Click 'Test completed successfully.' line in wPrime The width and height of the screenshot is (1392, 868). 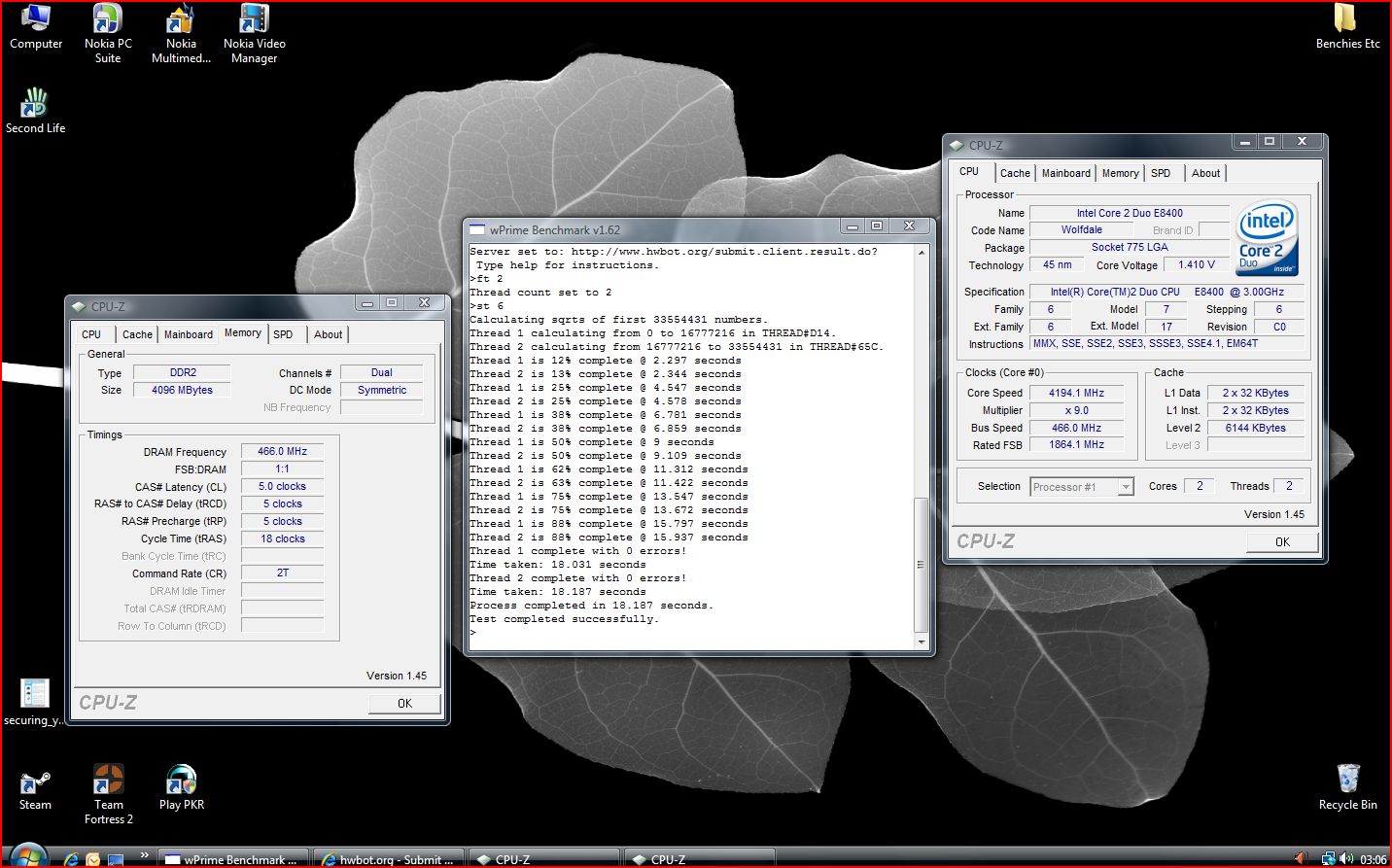coord(564,619)
